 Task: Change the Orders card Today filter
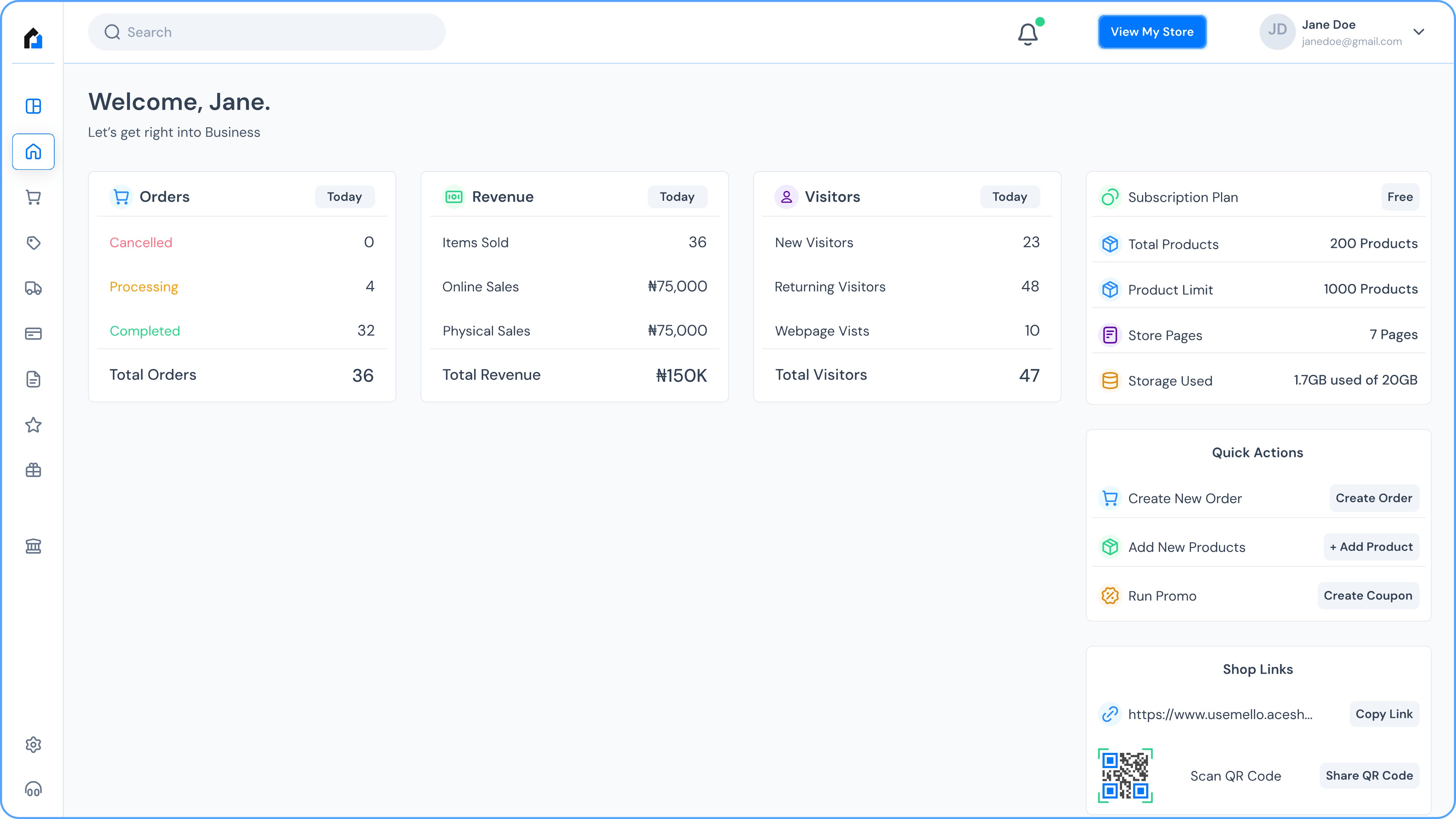344,197
